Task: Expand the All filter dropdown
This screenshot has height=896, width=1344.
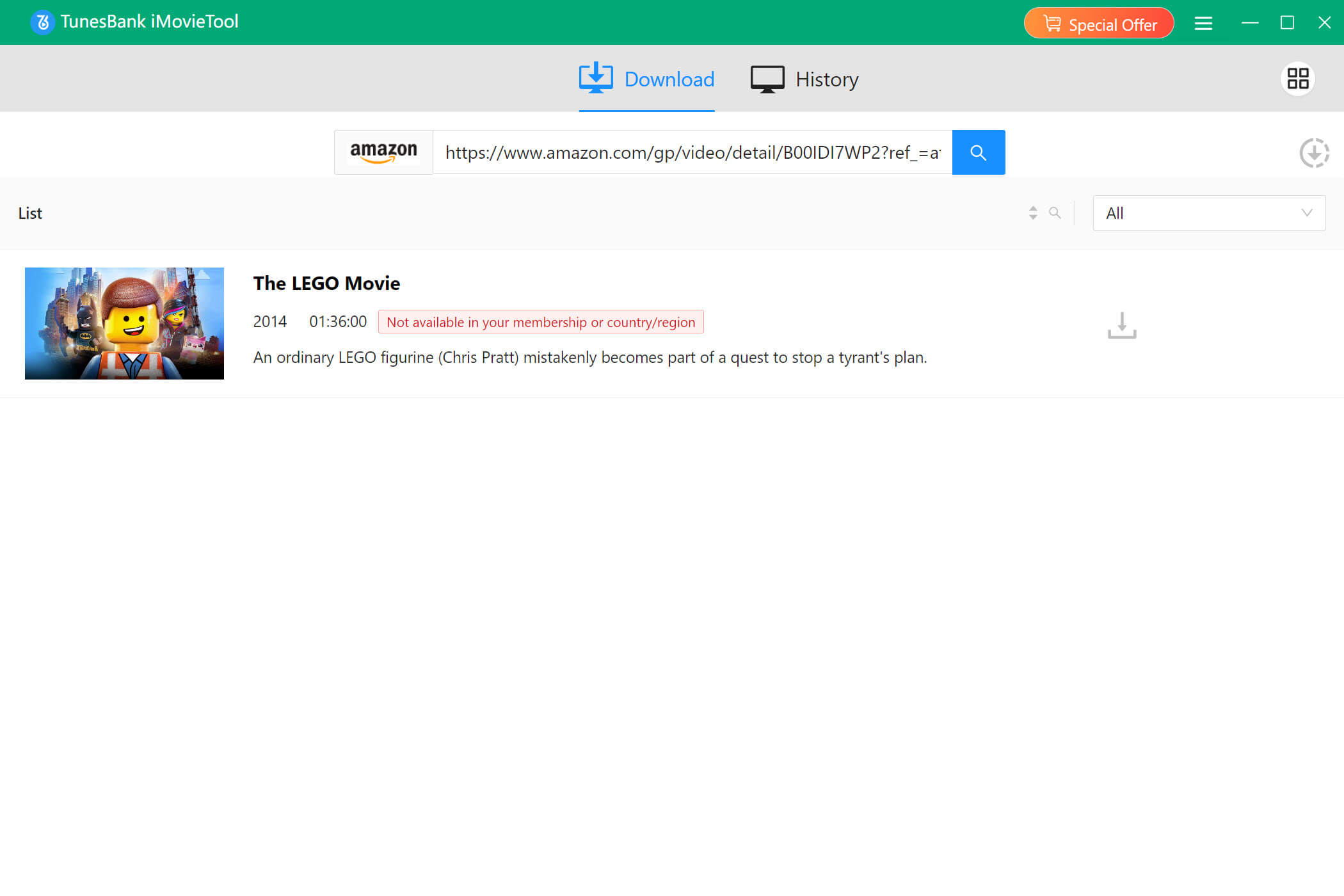Action: tap(1209, 213)
